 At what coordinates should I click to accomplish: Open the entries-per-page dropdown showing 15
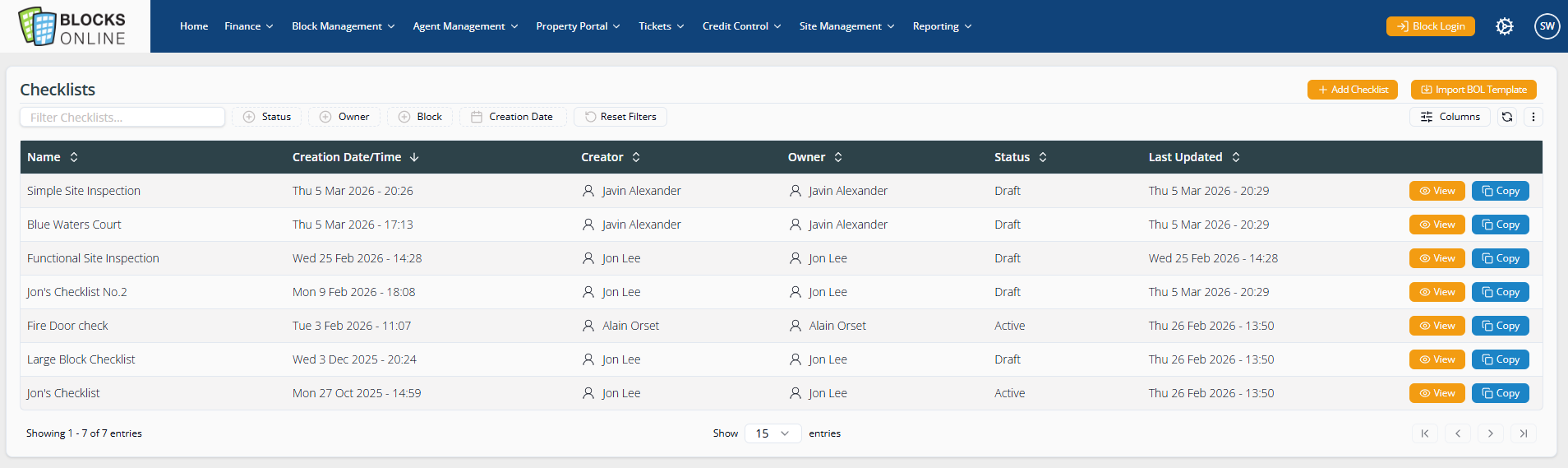[772, 433]
